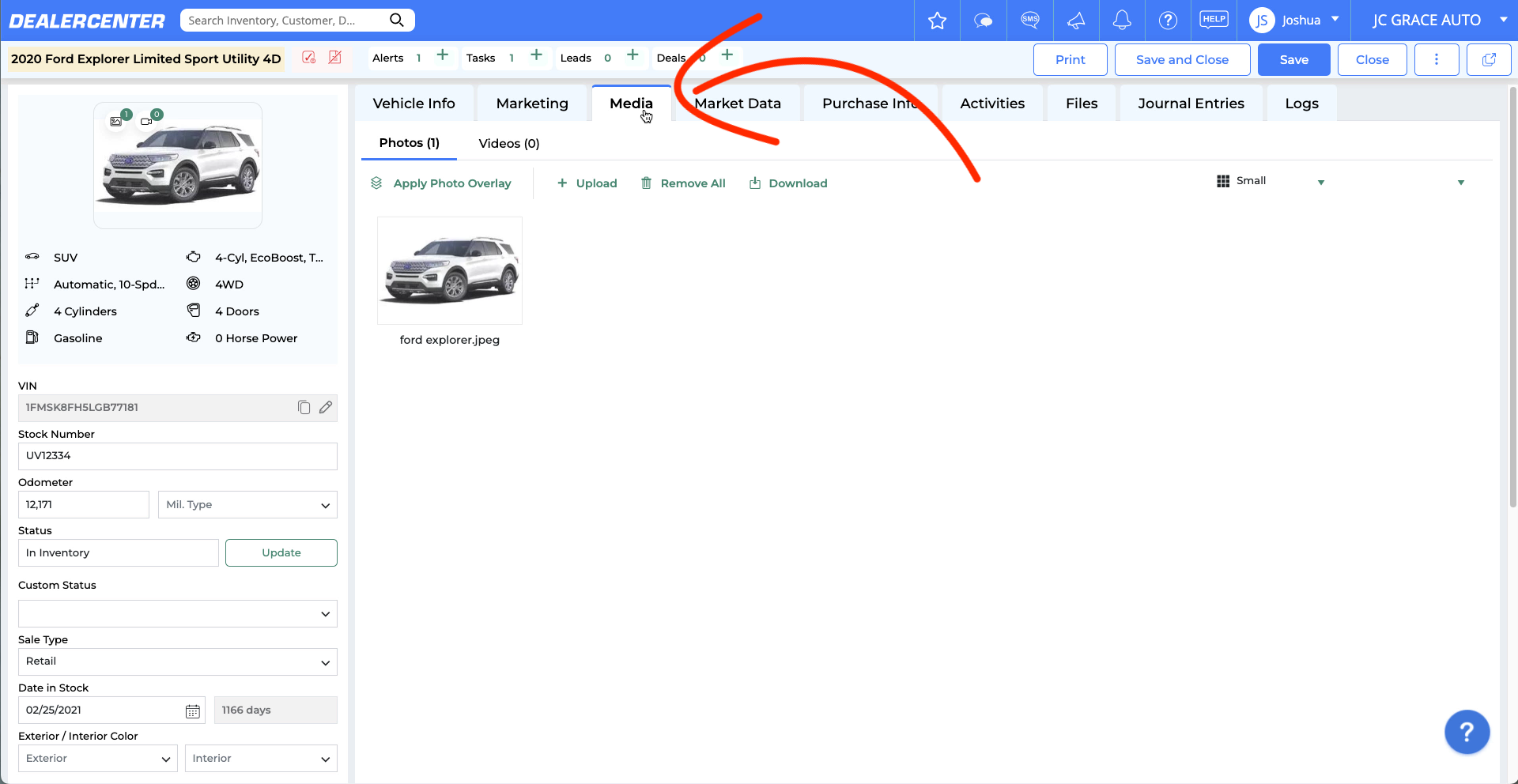Click the favorites star icon
Image resolution: width=1518 pixels, height=784 pixels.
click(937, 21)
